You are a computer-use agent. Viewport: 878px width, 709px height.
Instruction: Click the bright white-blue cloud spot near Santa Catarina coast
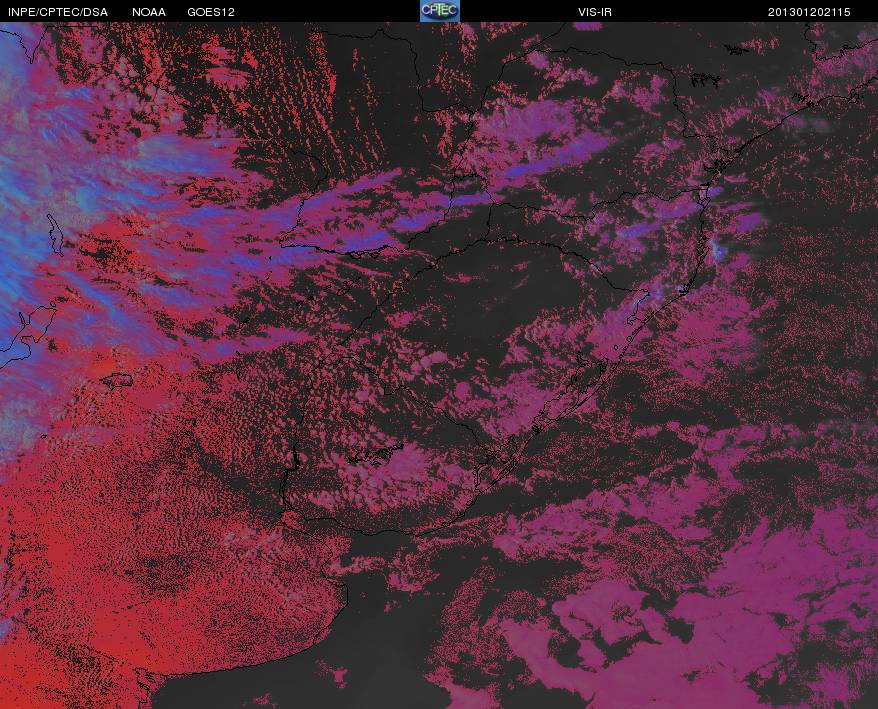pos(718,250)
